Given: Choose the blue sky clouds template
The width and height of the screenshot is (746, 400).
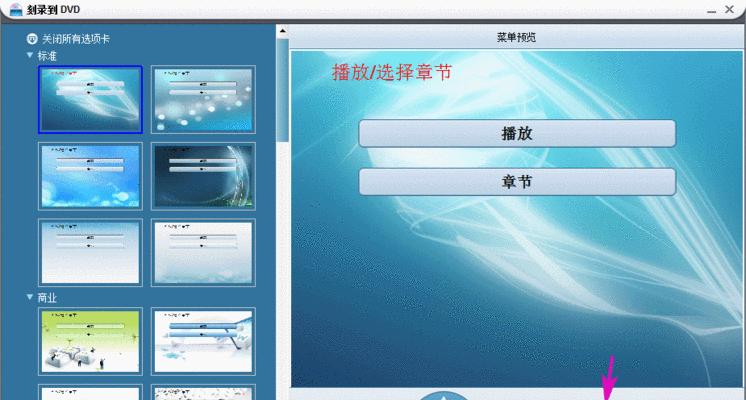Looking at the screenshot, I should coord(90,176).
